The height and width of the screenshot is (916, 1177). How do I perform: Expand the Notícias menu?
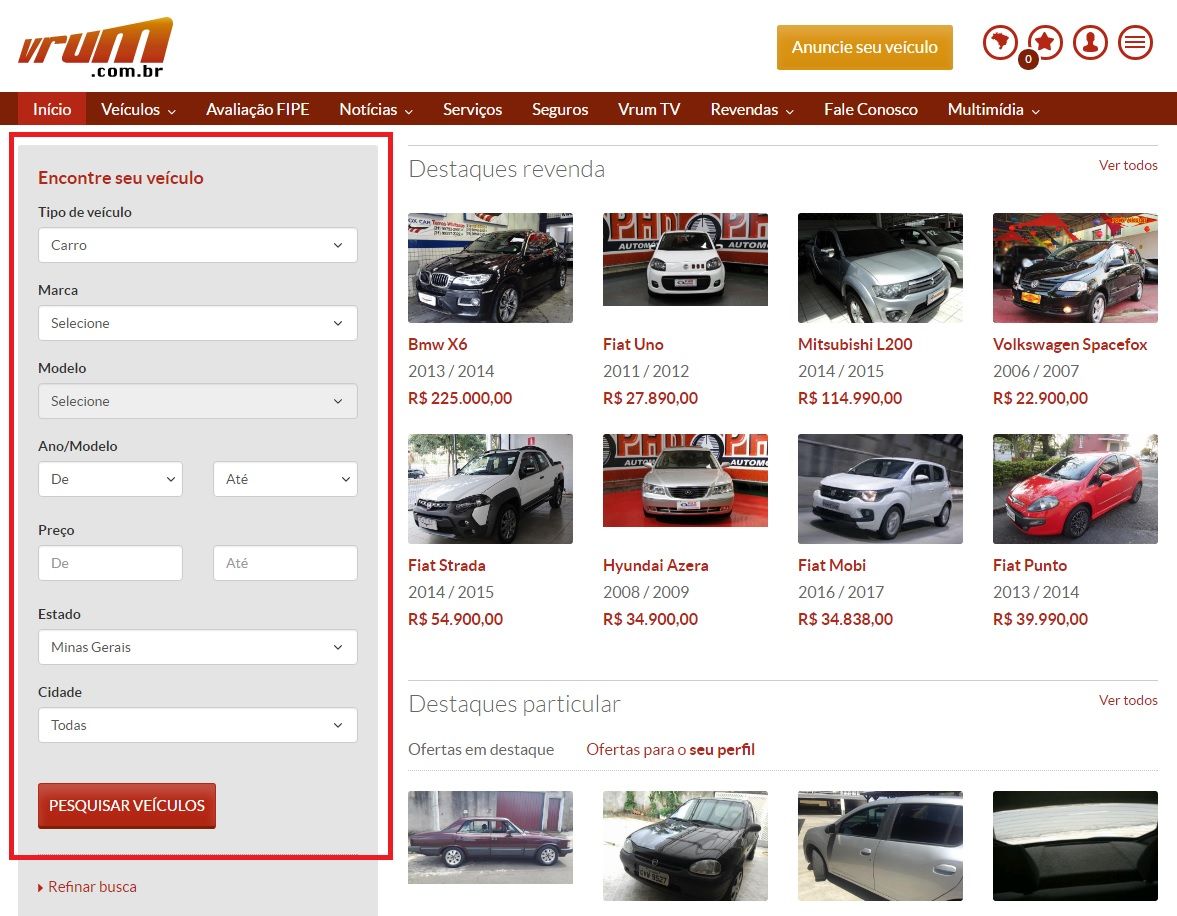(x=376, y=109)
